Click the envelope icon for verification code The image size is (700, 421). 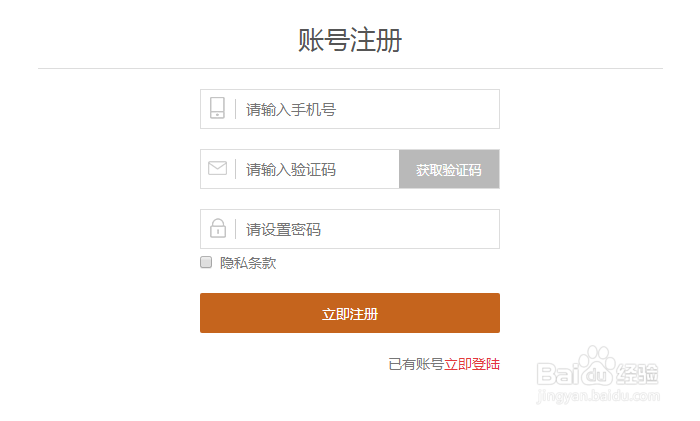[x=217, y=168]
